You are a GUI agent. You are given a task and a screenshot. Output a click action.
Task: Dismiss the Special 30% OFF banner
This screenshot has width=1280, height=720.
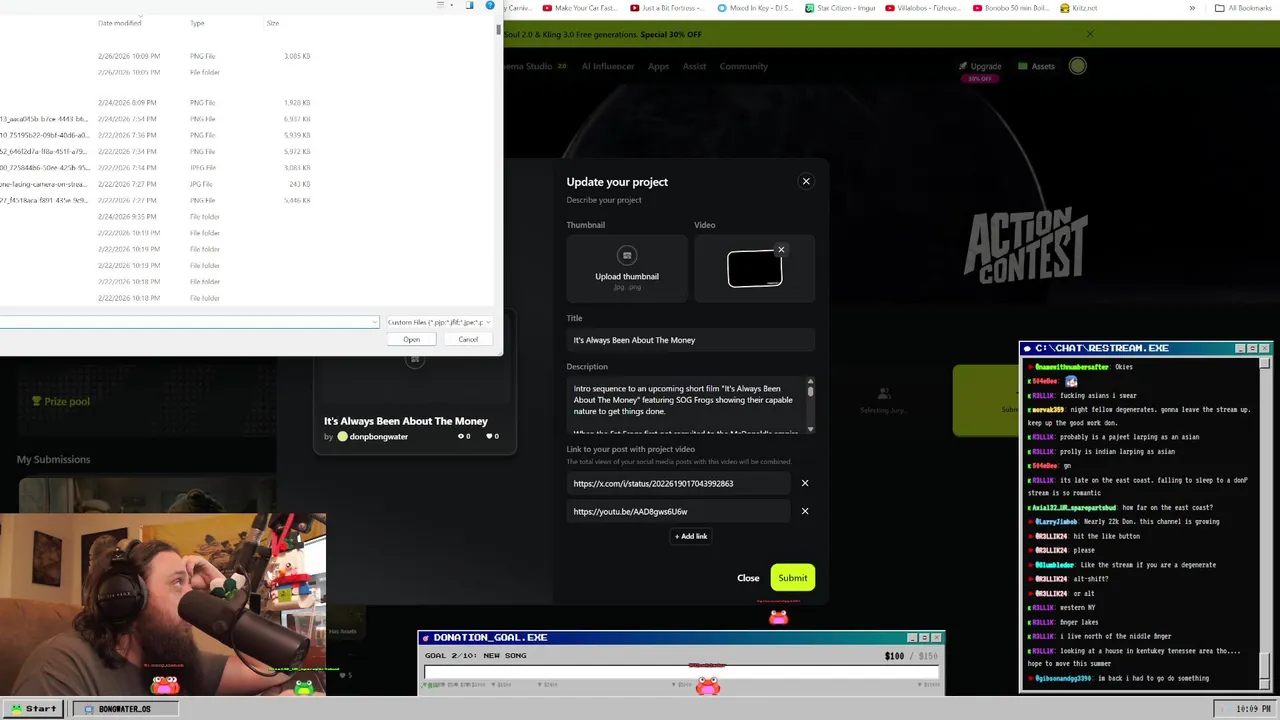point(1090,34)
